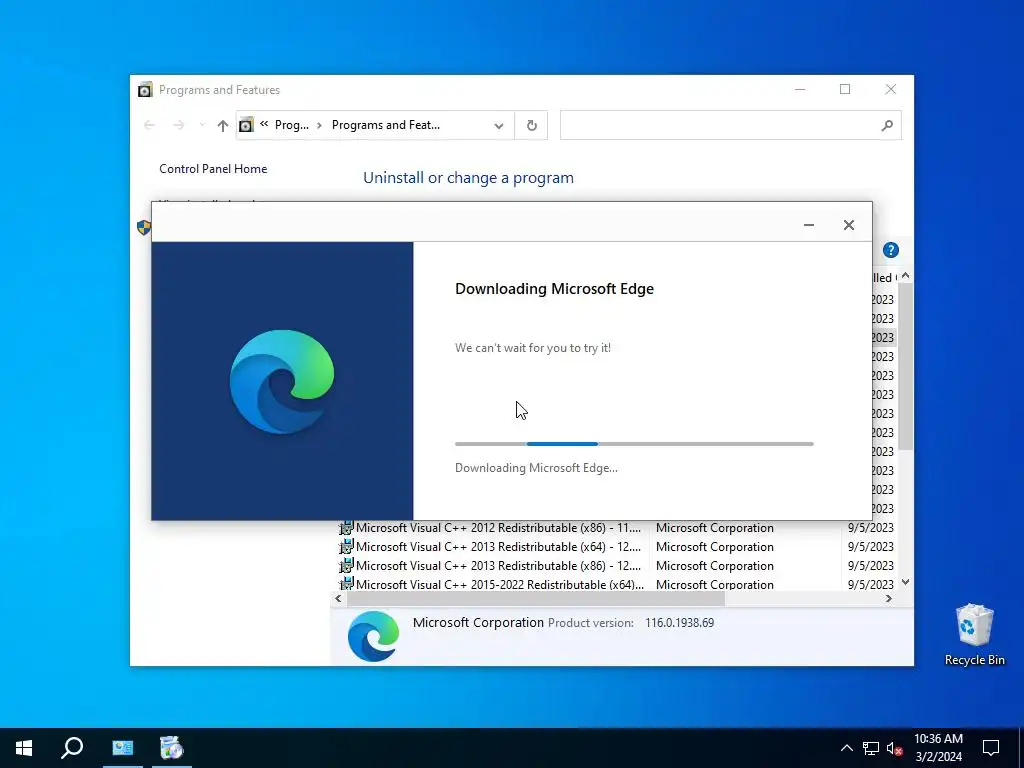
Task: Expand the breadcrumb chevron after Prog...
Action: (320, 125)
